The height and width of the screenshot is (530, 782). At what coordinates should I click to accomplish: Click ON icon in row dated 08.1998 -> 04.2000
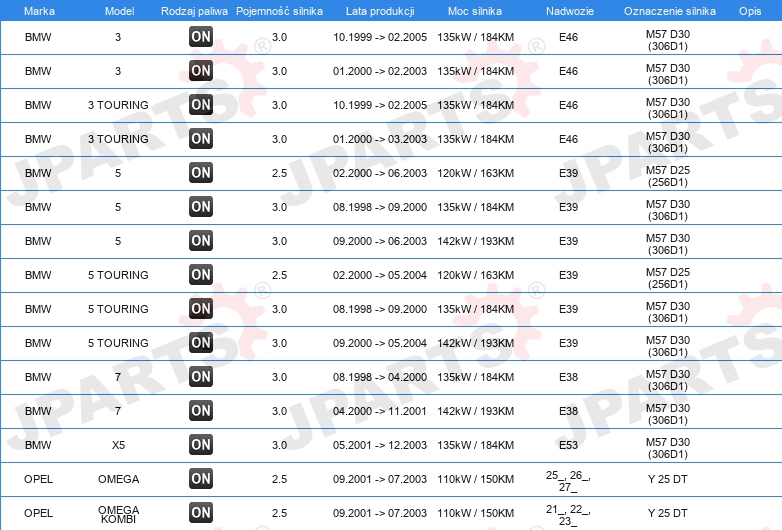point(201,376)
